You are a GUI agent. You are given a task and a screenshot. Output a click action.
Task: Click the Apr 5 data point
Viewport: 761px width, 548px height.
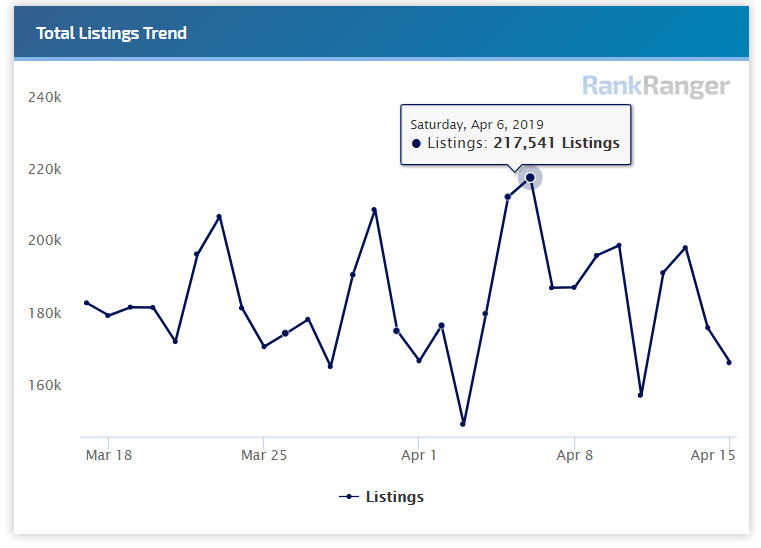pos(508,197)
